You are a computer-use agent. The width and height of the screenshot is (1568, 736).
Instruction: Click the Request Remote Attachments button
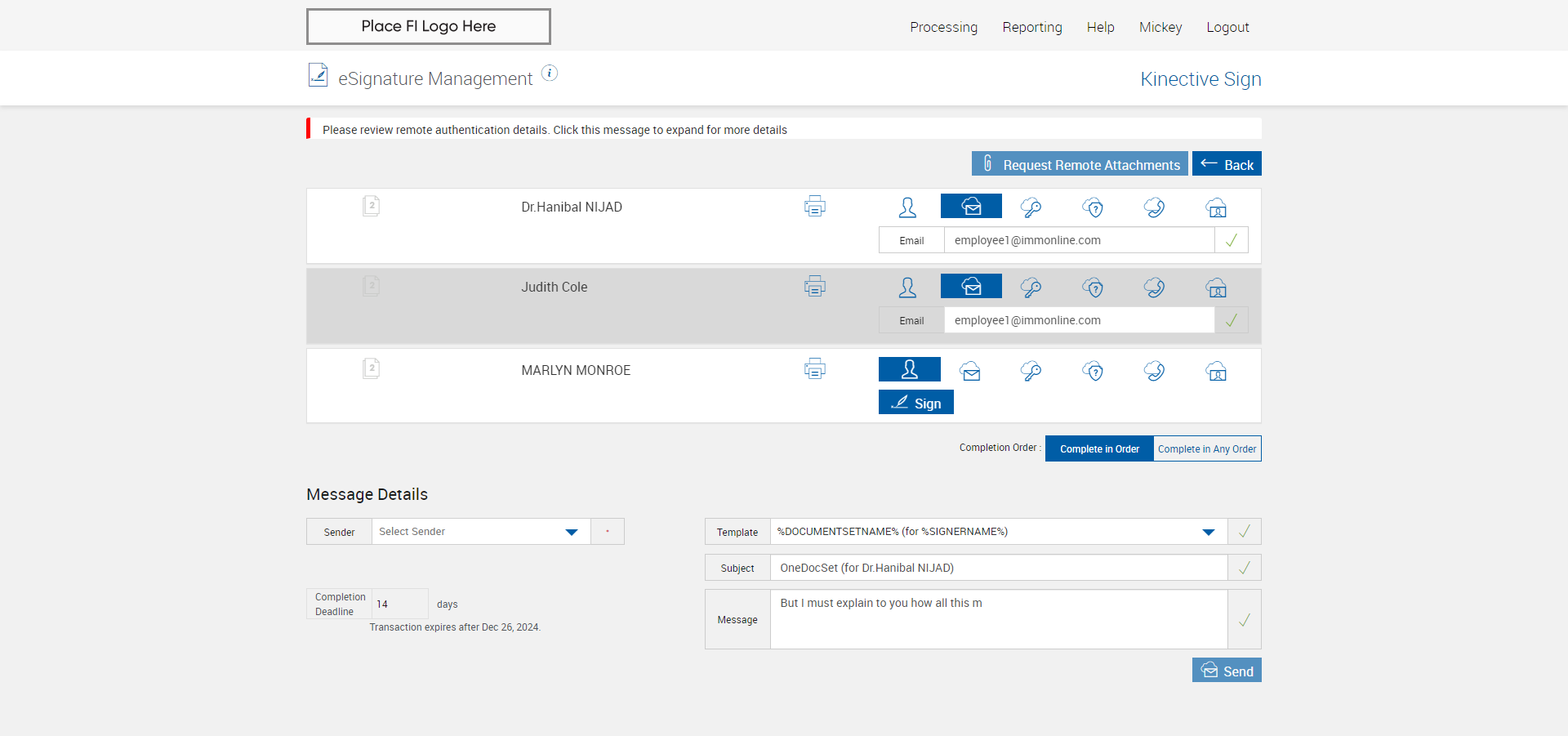tap(1080, 164)
